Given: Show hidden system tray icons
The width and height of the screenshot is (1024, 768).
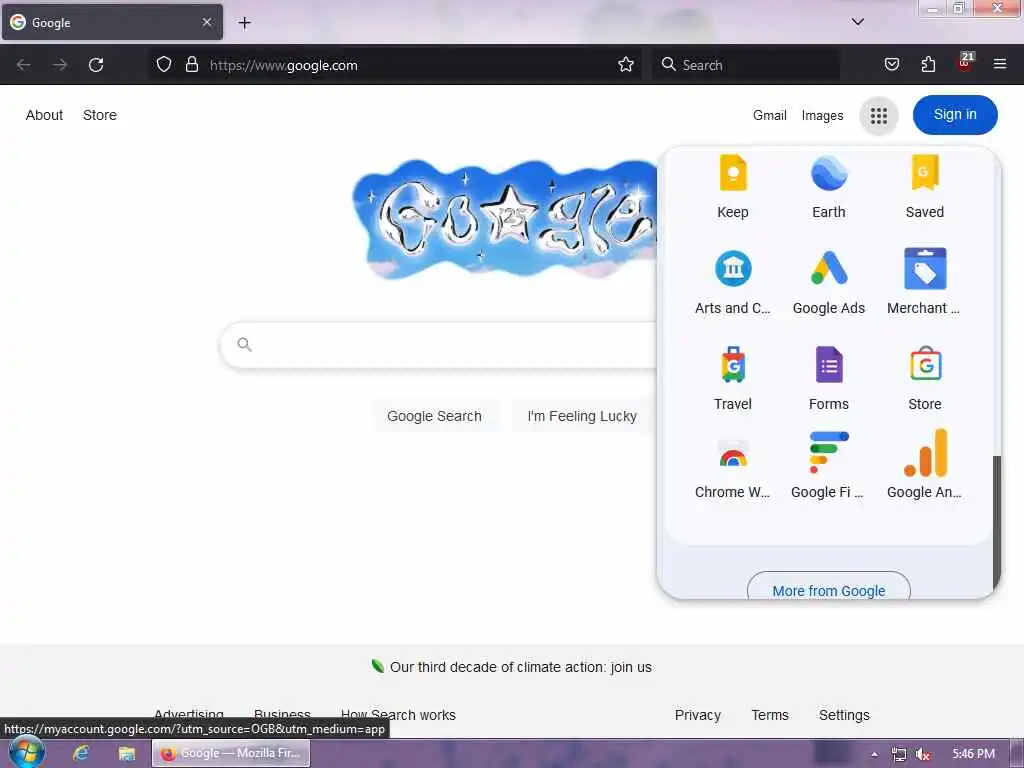Looking at the screenshot, I should tap(874, 754).
